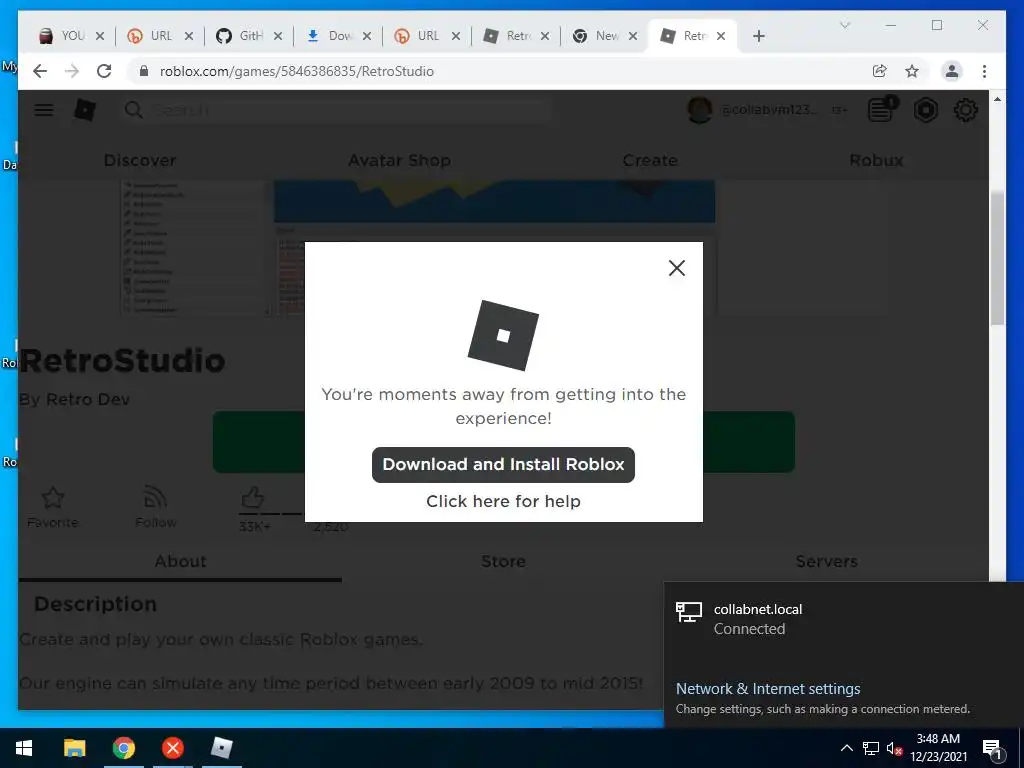Open Chrome profile avatar menu

[x=952, y=71]
